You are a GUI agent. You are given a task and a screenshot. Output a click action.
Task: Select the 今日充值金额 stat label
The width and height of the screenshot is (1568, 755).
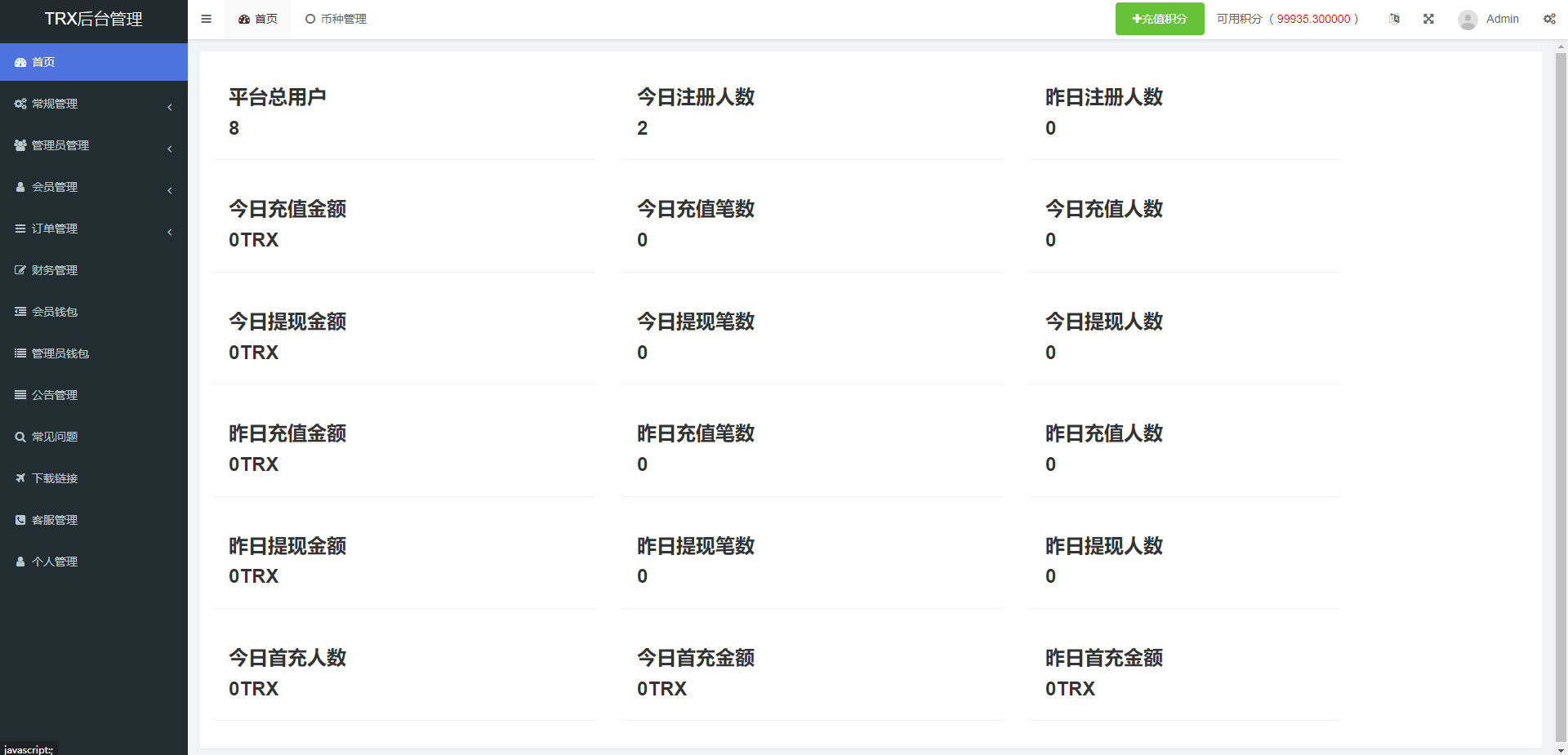click(x=287, y=209)
